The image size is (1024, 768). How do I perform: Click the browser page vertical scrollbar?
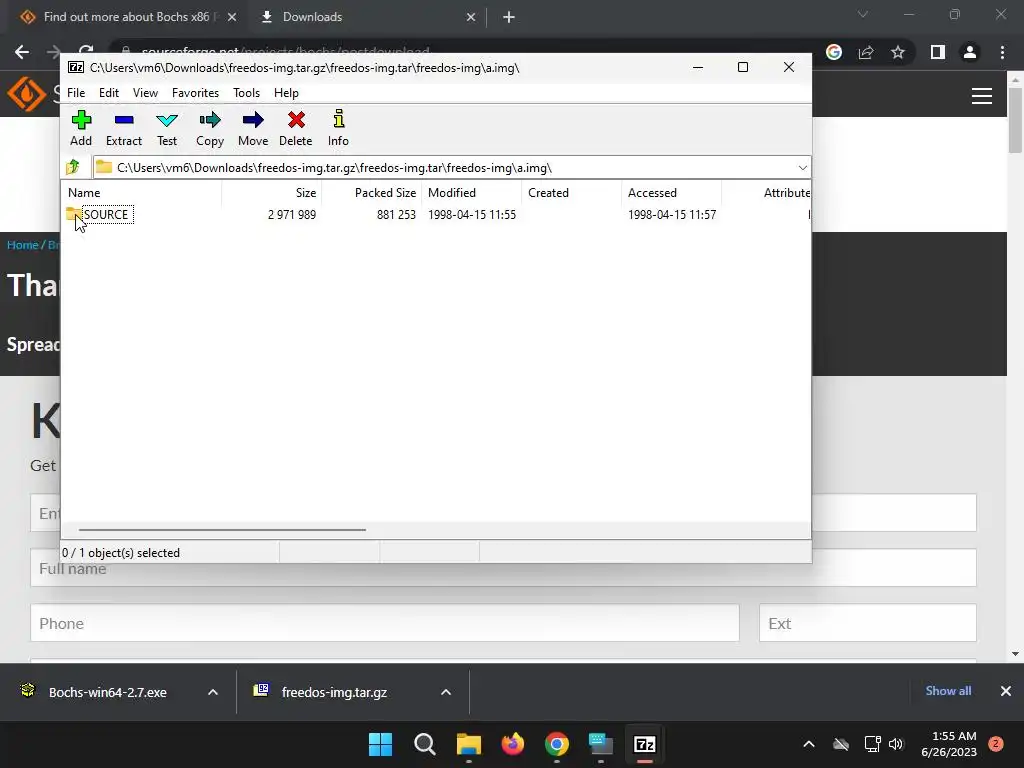[1015, 120]
